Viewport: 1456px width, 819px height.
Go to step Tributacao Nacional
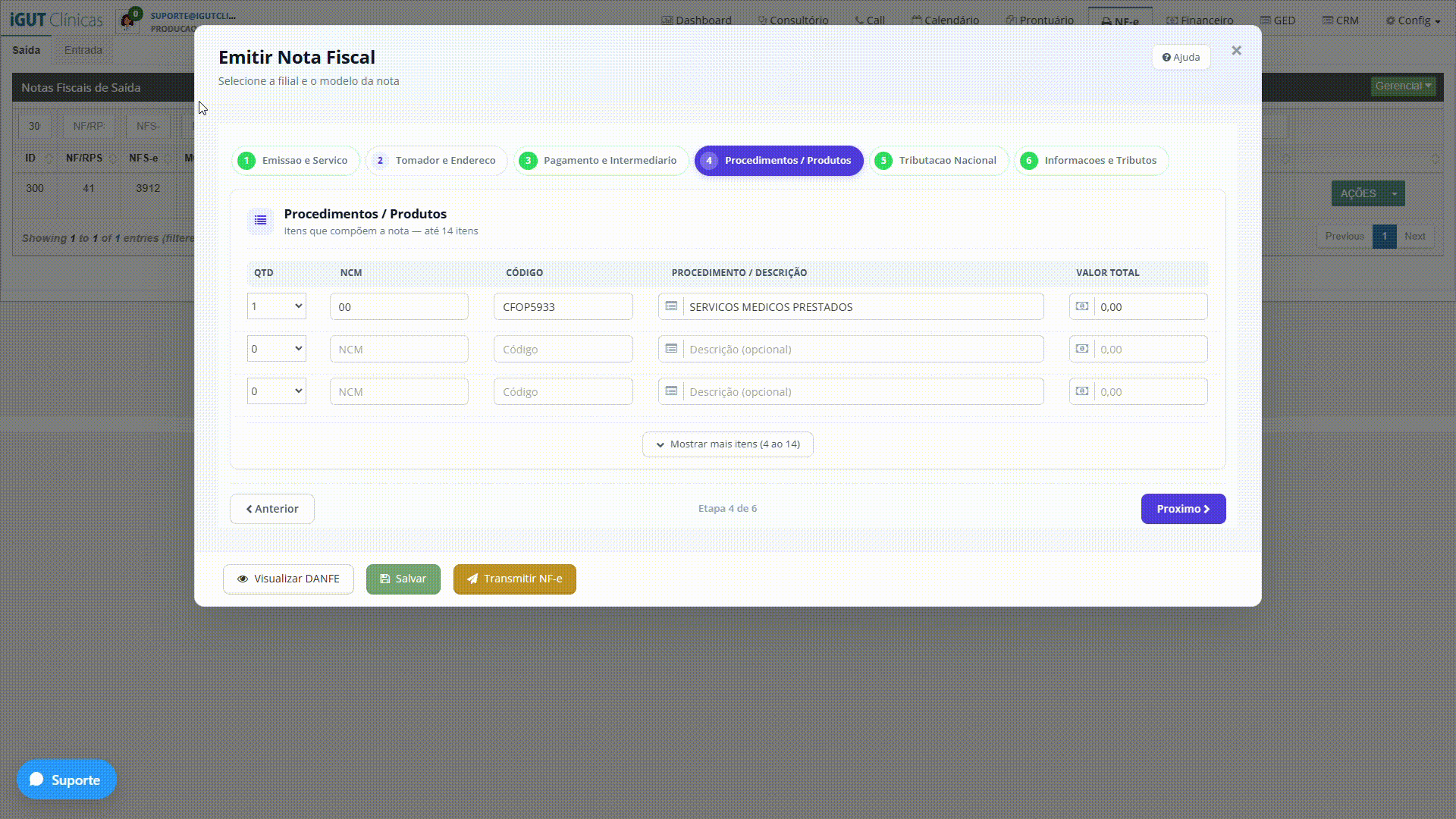[939, 160]
